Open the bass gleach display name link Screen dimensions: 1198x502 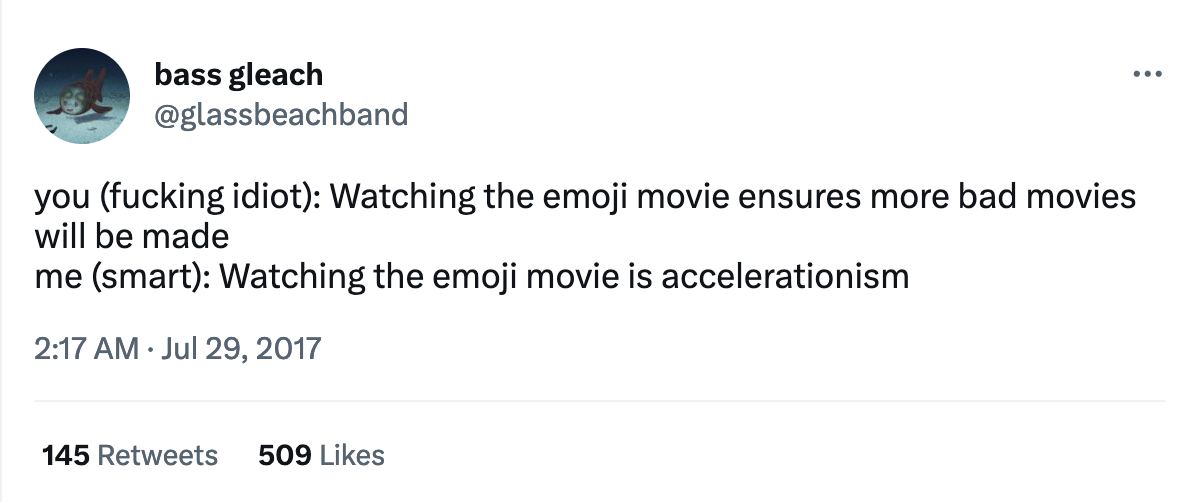pyautogui.click(x=239, y=74)
